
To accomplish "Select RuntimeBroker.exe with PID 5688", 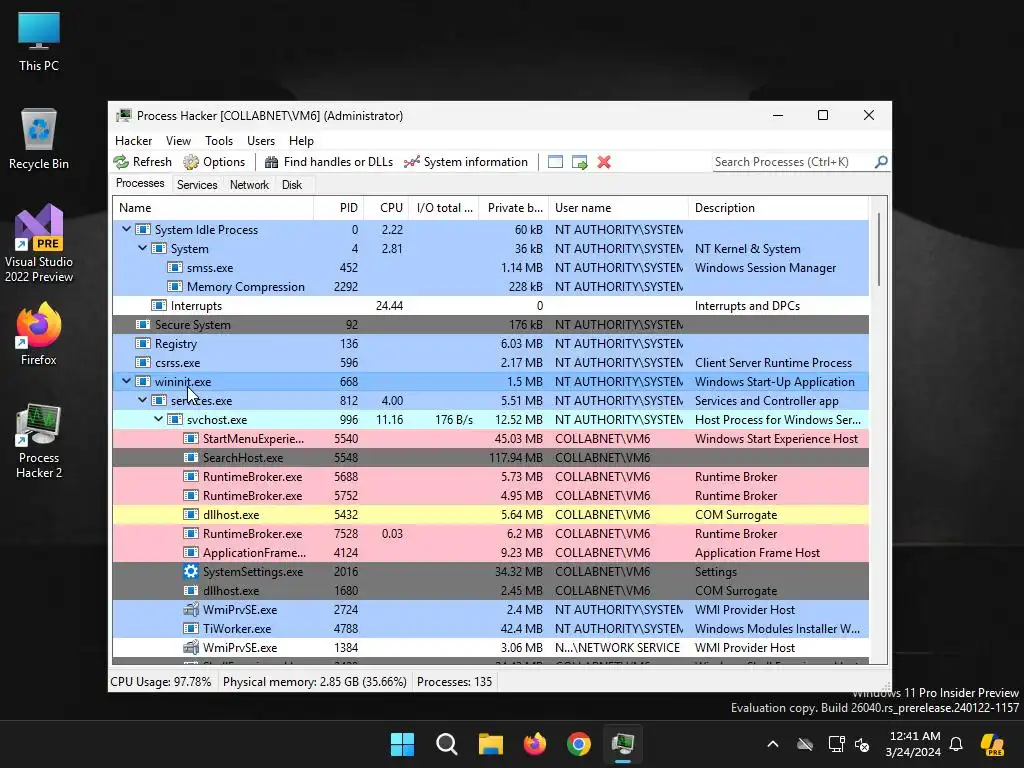I will point(490,477).
